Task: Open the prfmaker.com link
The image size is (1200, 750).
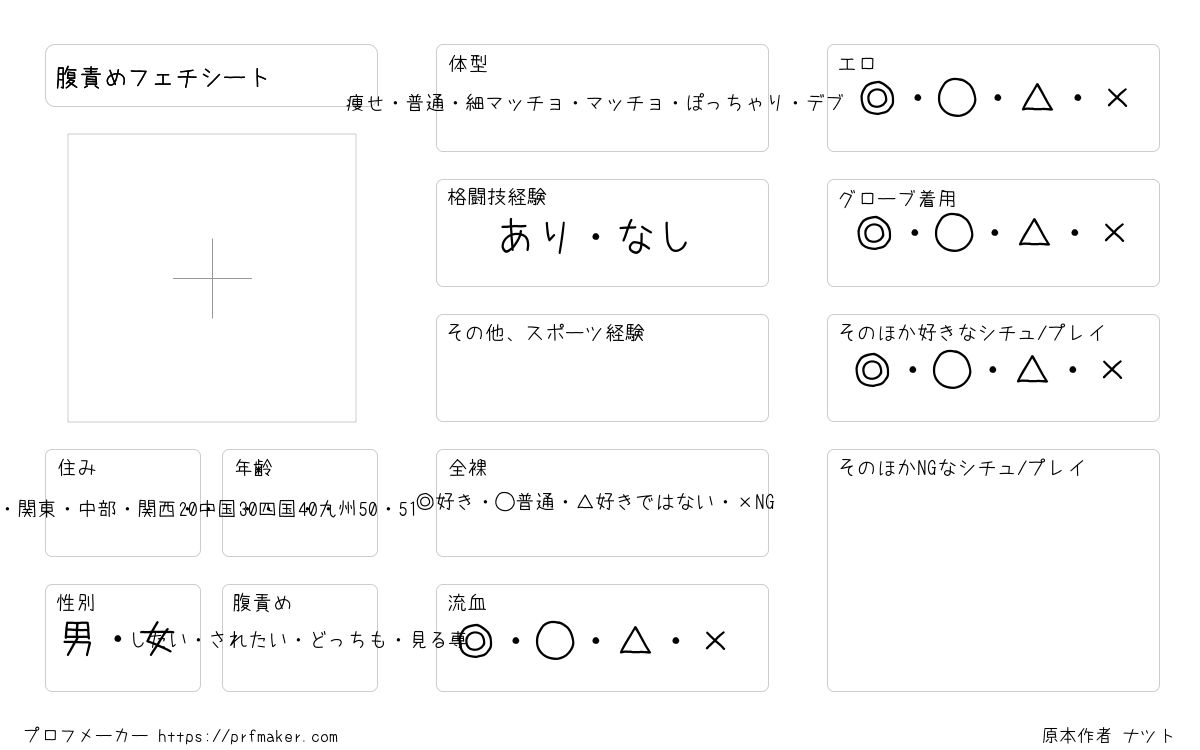Action: pos(248,737)
